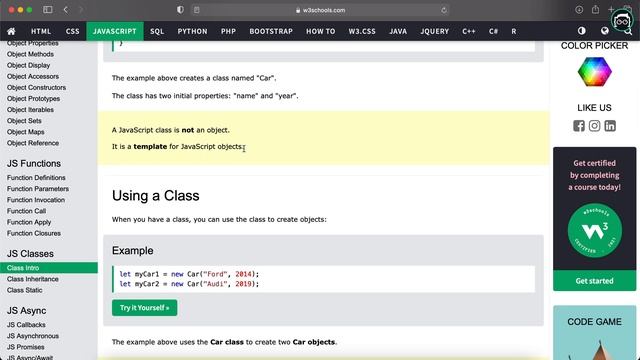Go back with the Safari back arrow
The image size is (640, 360).
[66, 9]
